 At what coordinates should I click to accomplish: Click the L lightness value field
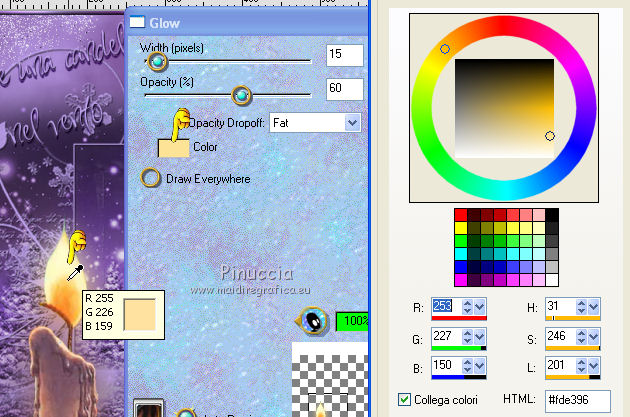[x=561, y=365]
